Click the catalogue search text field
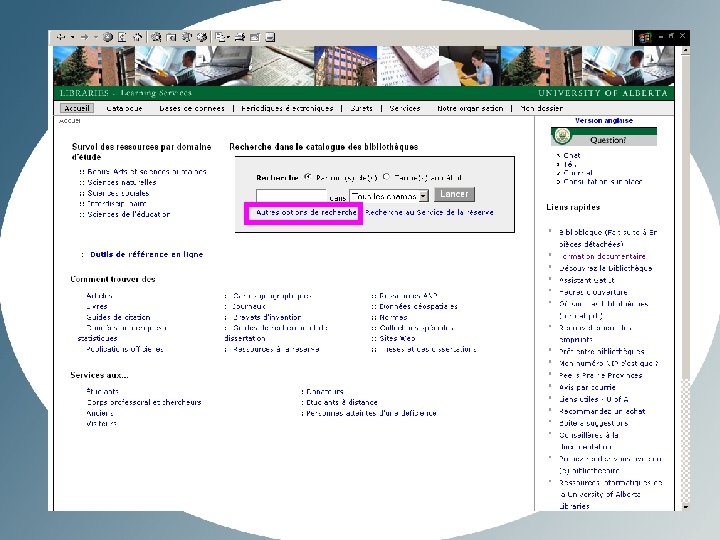The width and height of the screenshot is (720, 540). pos(291,196)
